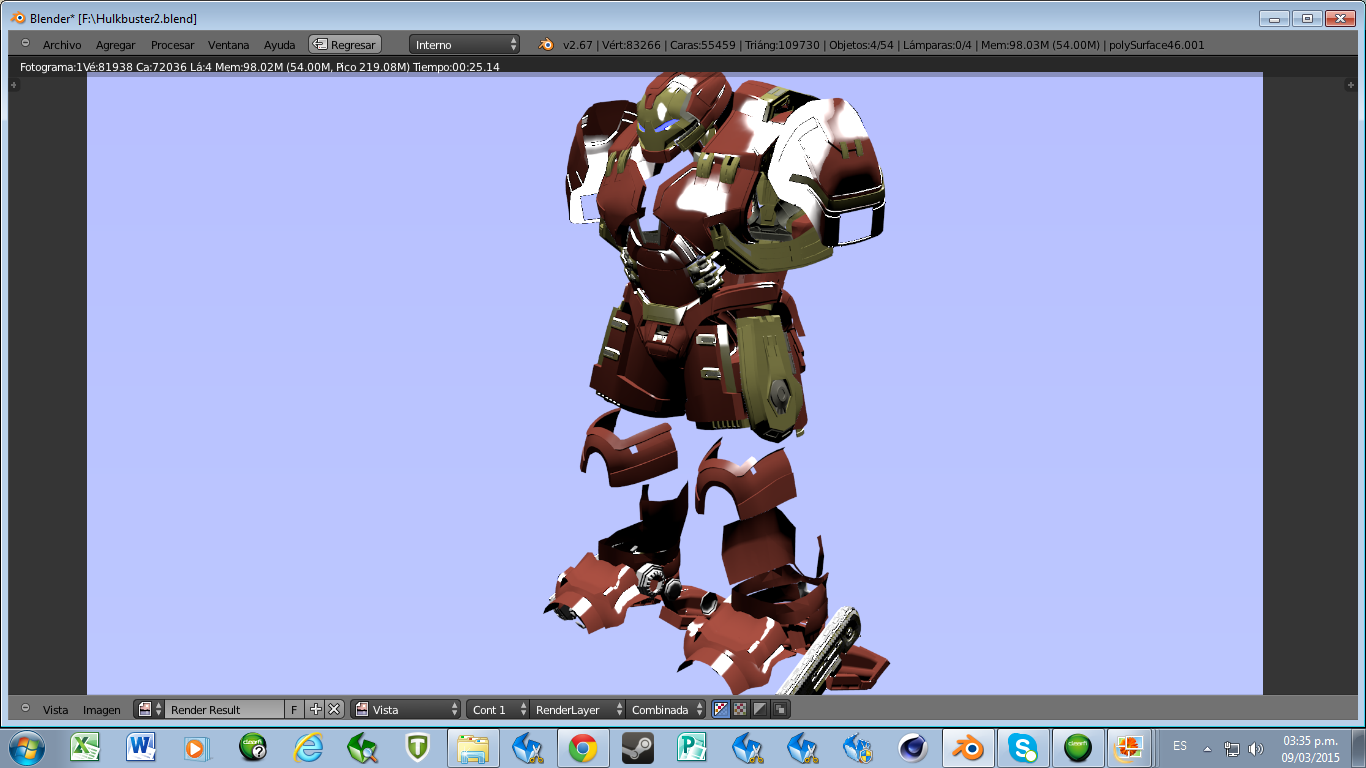Open the Vista editor mode dropdown
Screen dimensions: 1366x768
tap(406, 709)
